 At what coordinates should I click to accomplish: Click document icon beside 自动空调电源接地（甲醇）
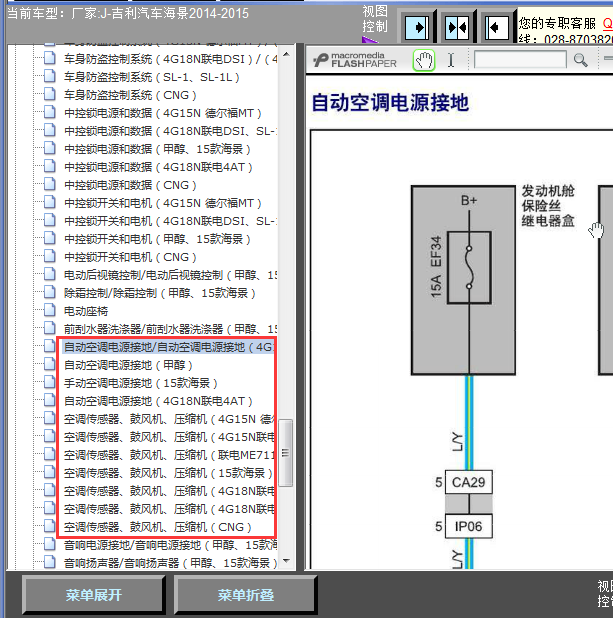point(50,364)
